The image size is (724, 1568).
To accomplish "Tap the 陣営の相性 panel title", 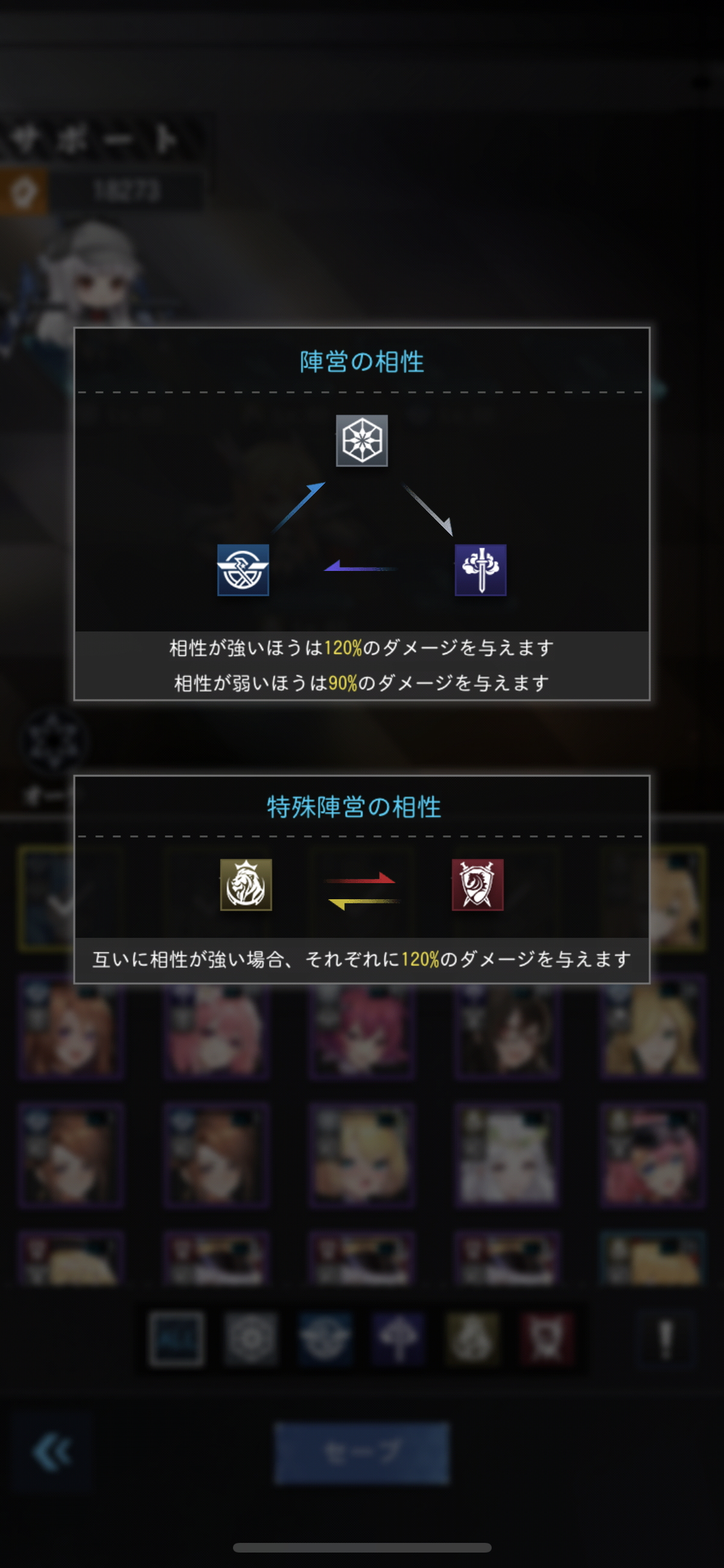I will (362, 362).
